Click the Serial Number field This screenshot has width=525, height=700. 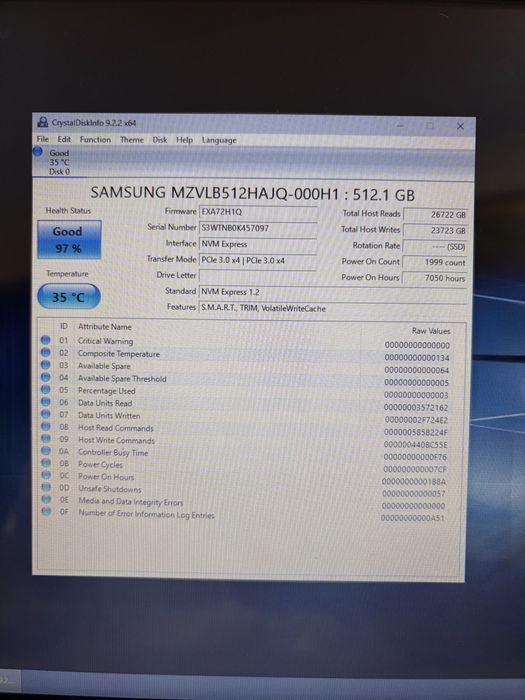click(x=258, y=228)
